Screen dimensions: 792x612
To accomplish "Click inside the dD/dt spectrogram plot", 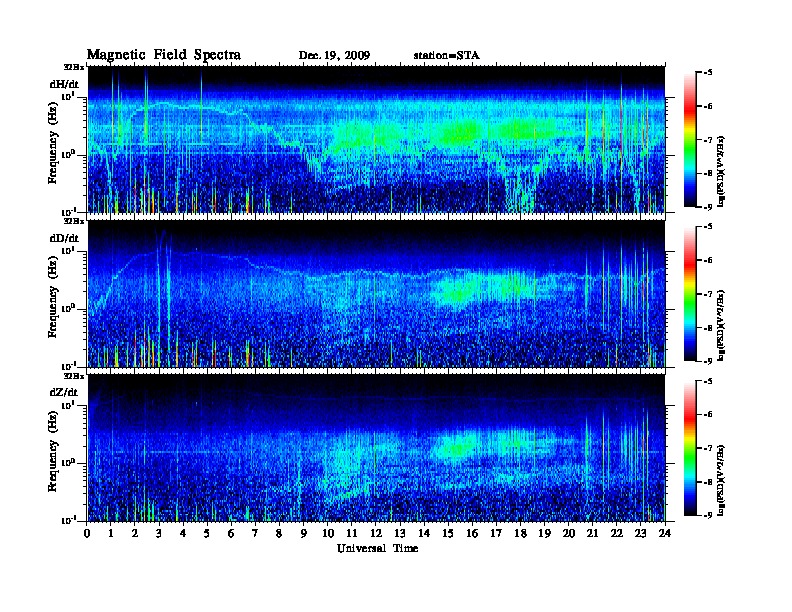I will click(x=376, y=294).
